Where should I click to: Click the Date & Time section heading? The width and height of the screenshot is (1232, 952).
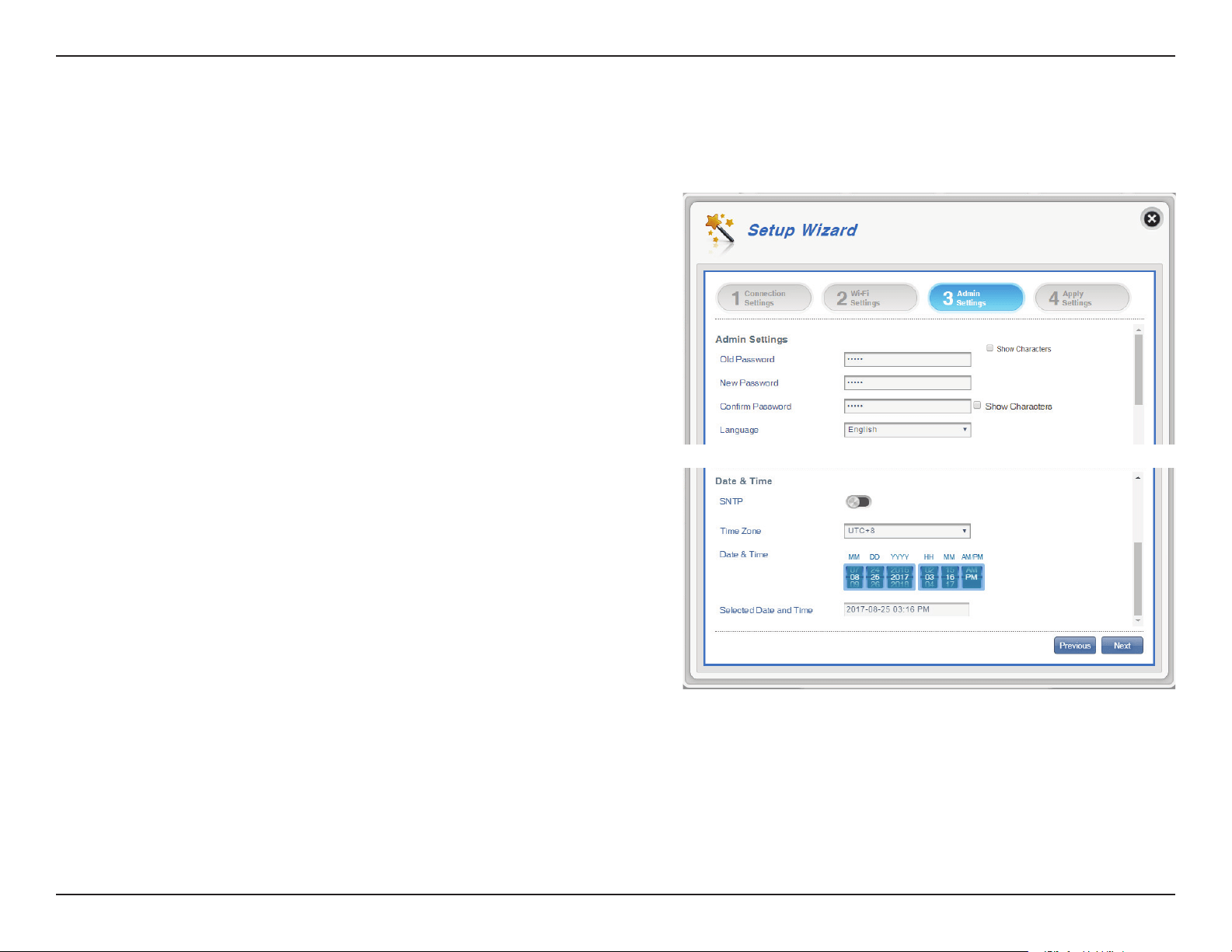(x=744, y=481)
